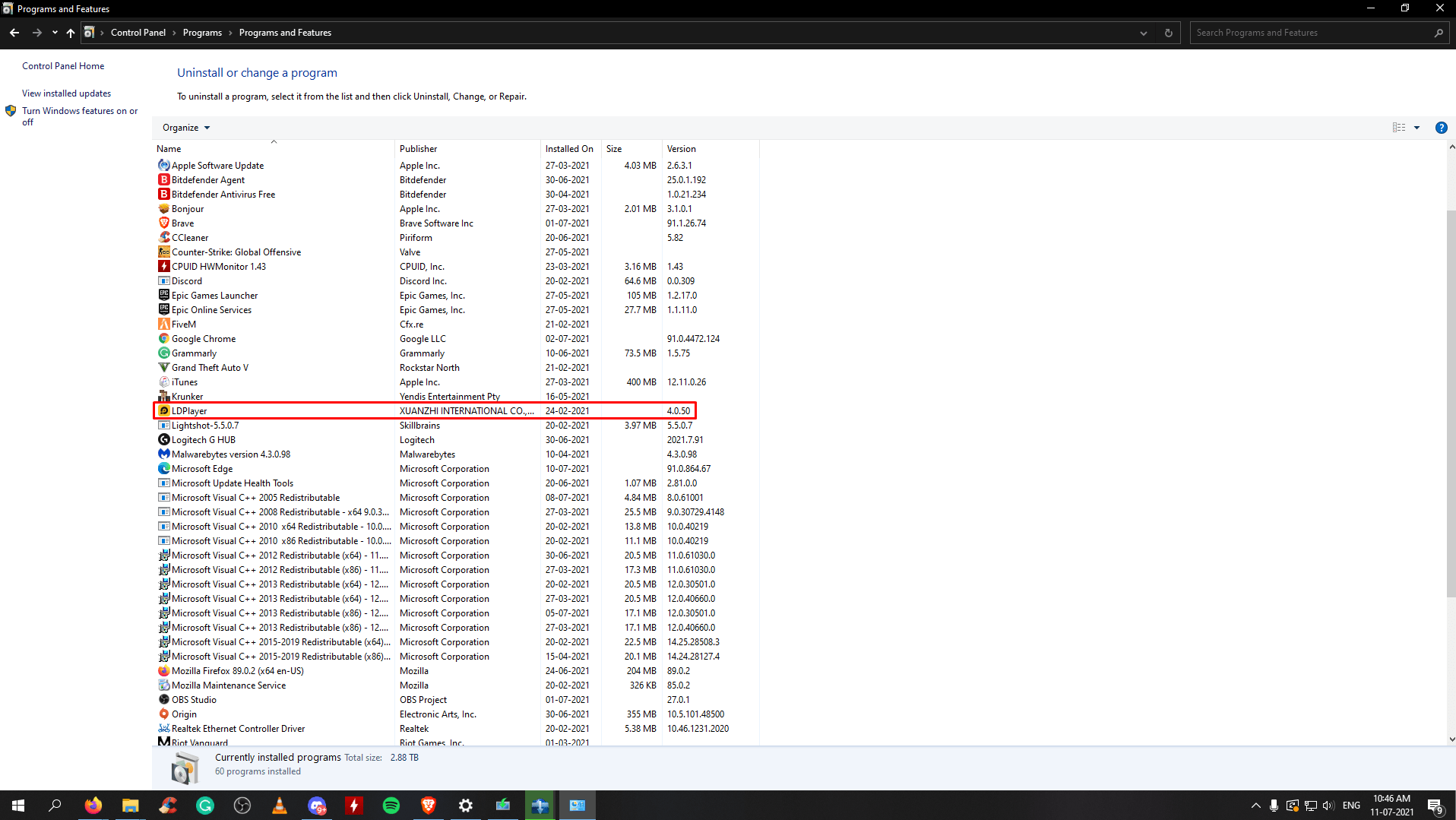Navigate up one level with the up arrow

(x=70, y=33)
